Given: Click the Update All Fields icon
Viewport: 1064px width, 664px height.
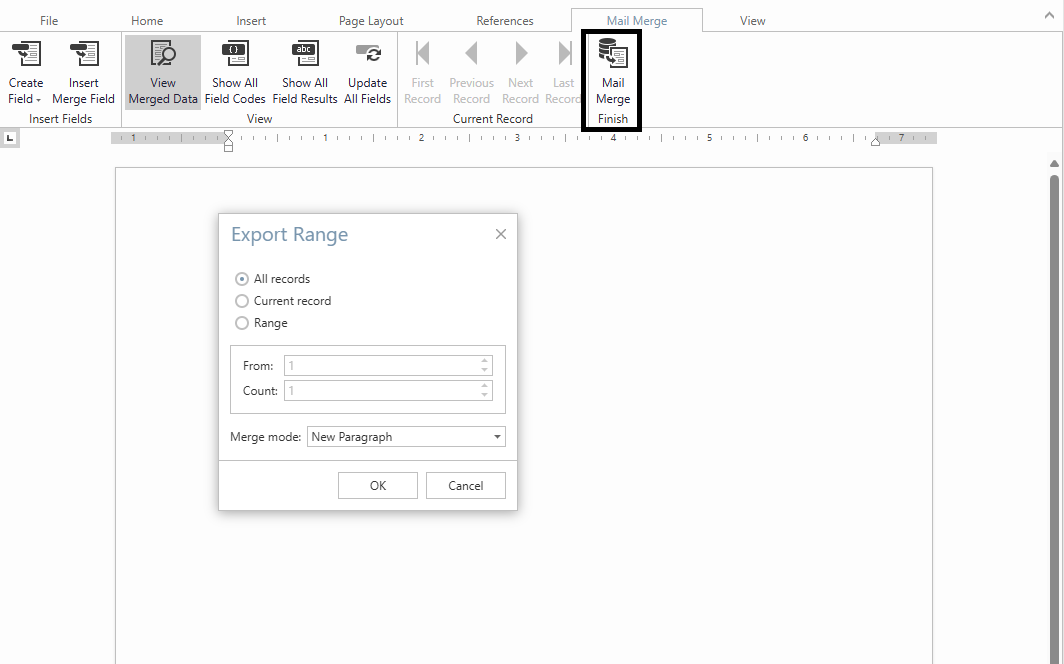Looking at the screenshot, I should 367,54.
